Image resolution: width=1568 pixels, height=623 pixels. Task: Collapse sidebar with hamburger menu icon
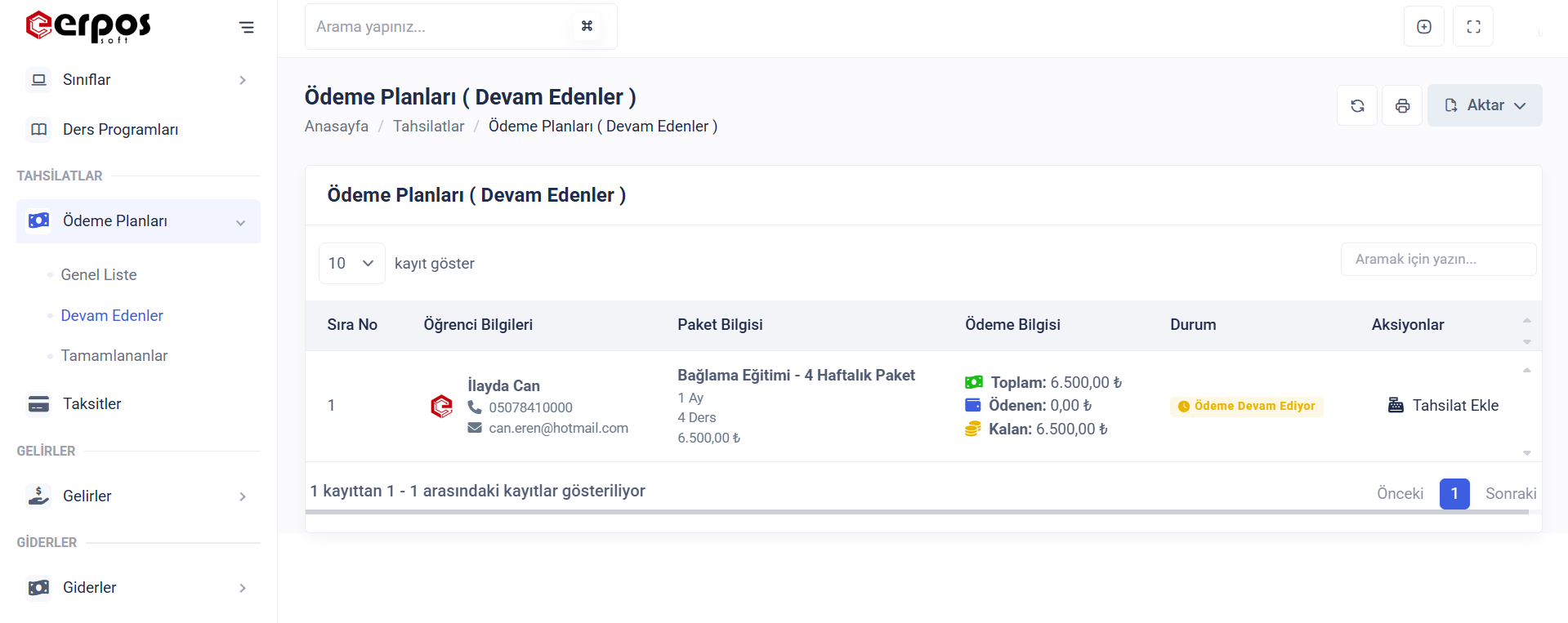246,28
